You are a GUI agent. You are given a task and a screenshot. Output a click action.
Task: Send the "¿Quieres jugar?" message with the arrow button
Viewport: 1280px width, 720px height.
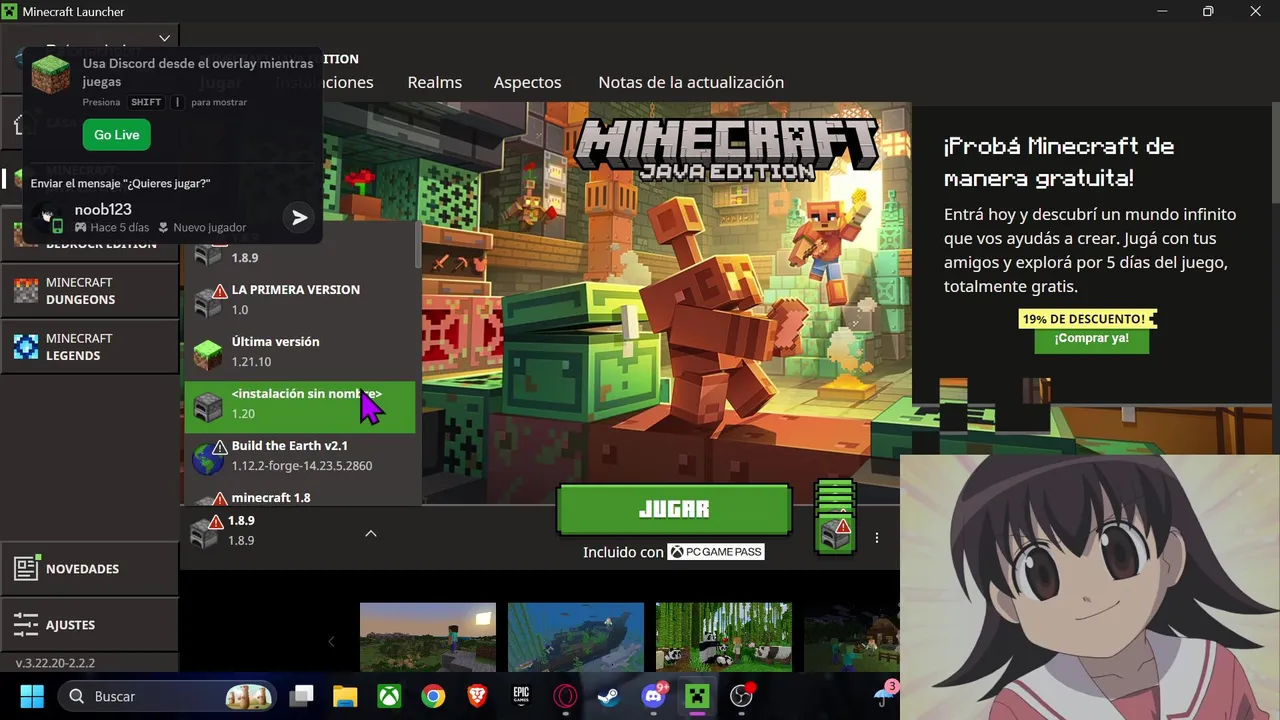299,217
